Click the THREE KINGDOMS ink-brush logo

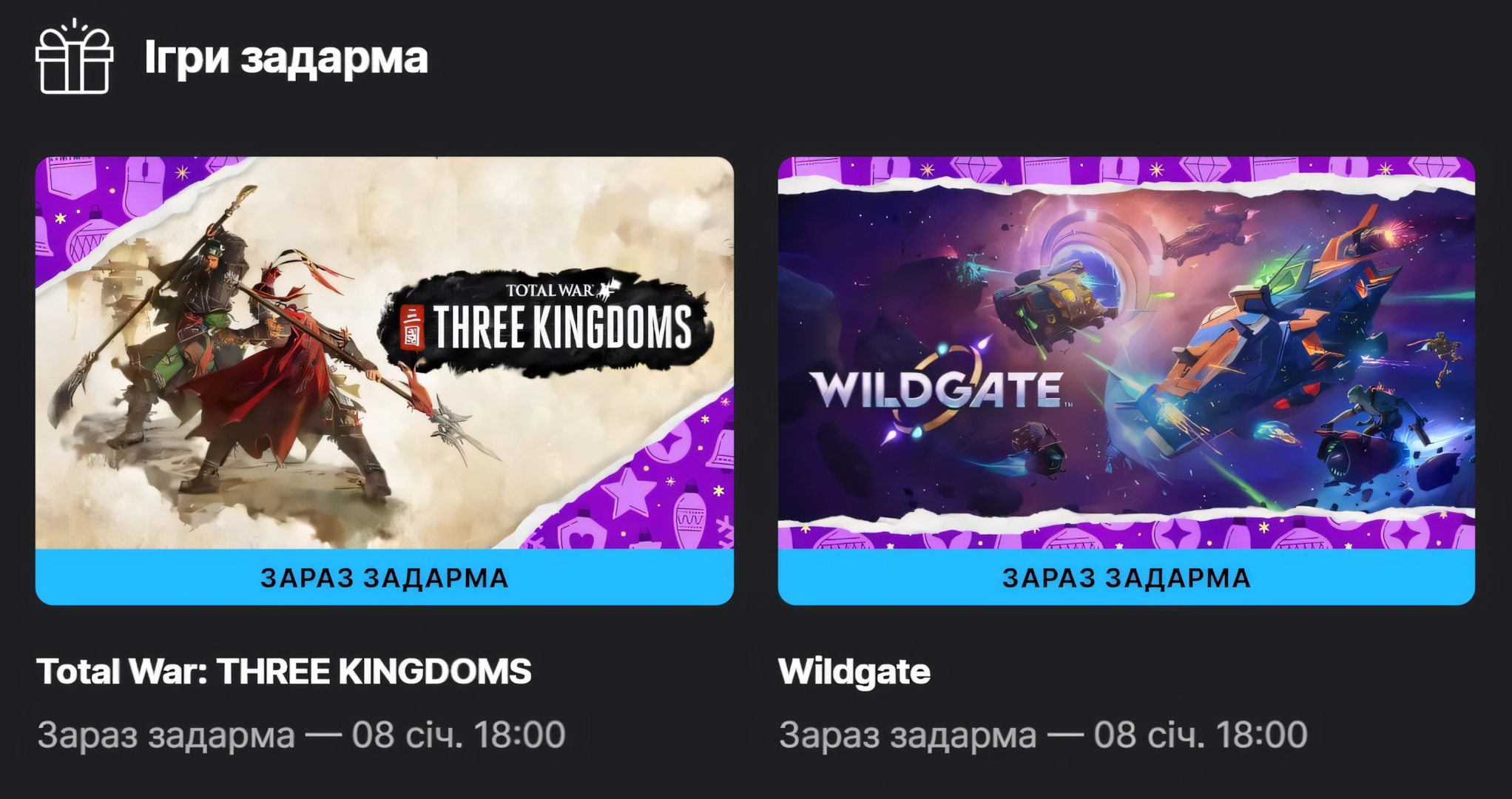point(546,323)
